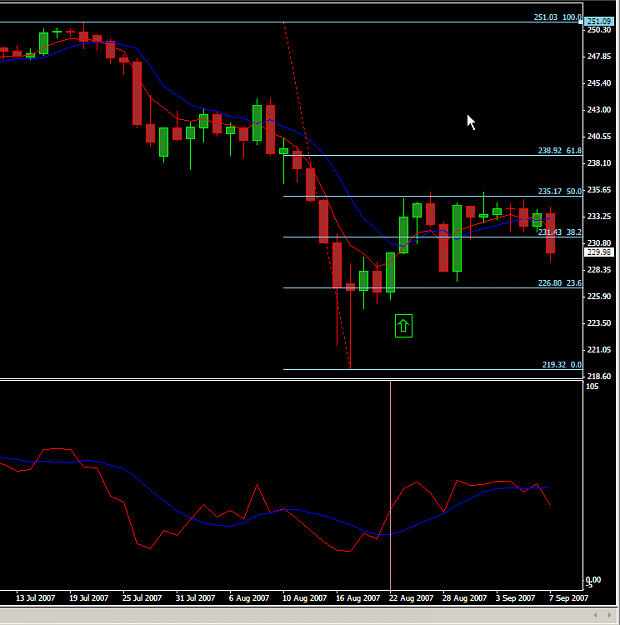Select the dotted red Fibonacci trend line
Screen dimensions: 620x625
(317, 195)
